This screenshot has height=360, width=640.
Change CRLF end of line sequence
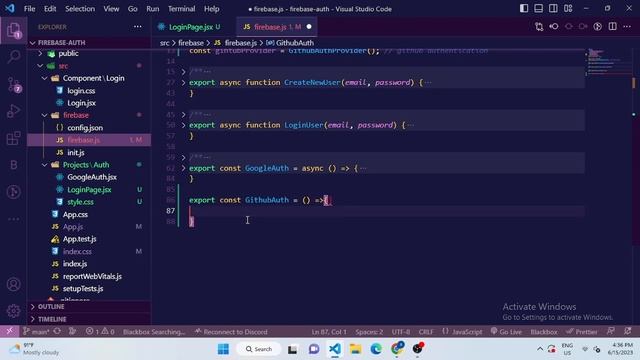pyautogui.click(x=426, y=331)
